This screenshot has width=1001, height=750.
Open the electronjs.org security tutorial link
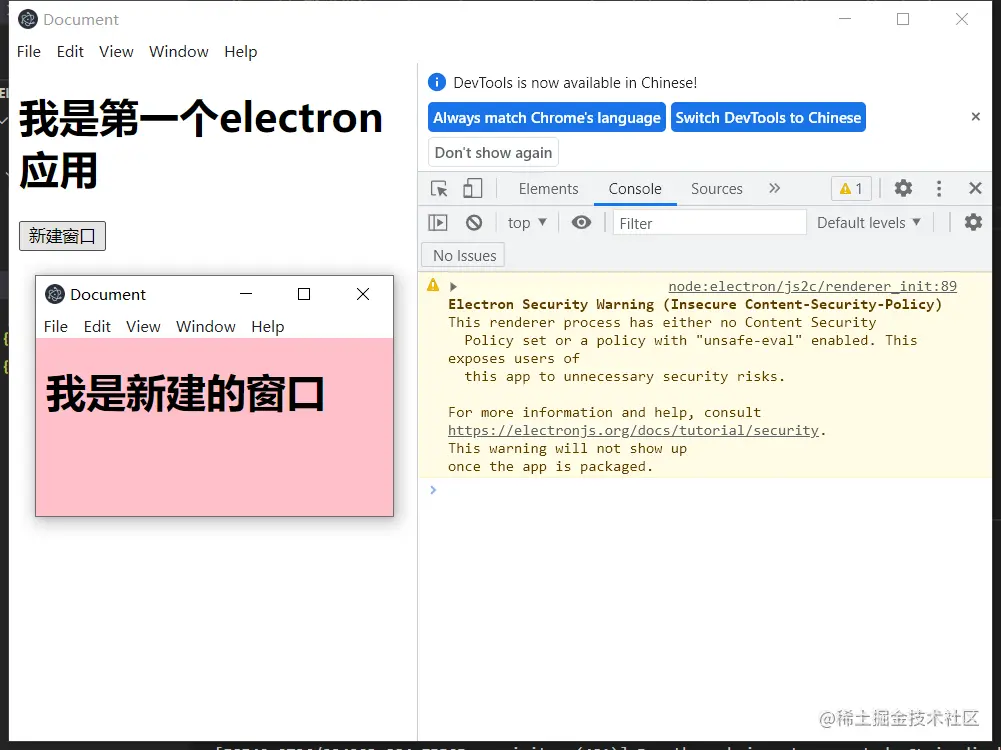(x=633, y=430)
